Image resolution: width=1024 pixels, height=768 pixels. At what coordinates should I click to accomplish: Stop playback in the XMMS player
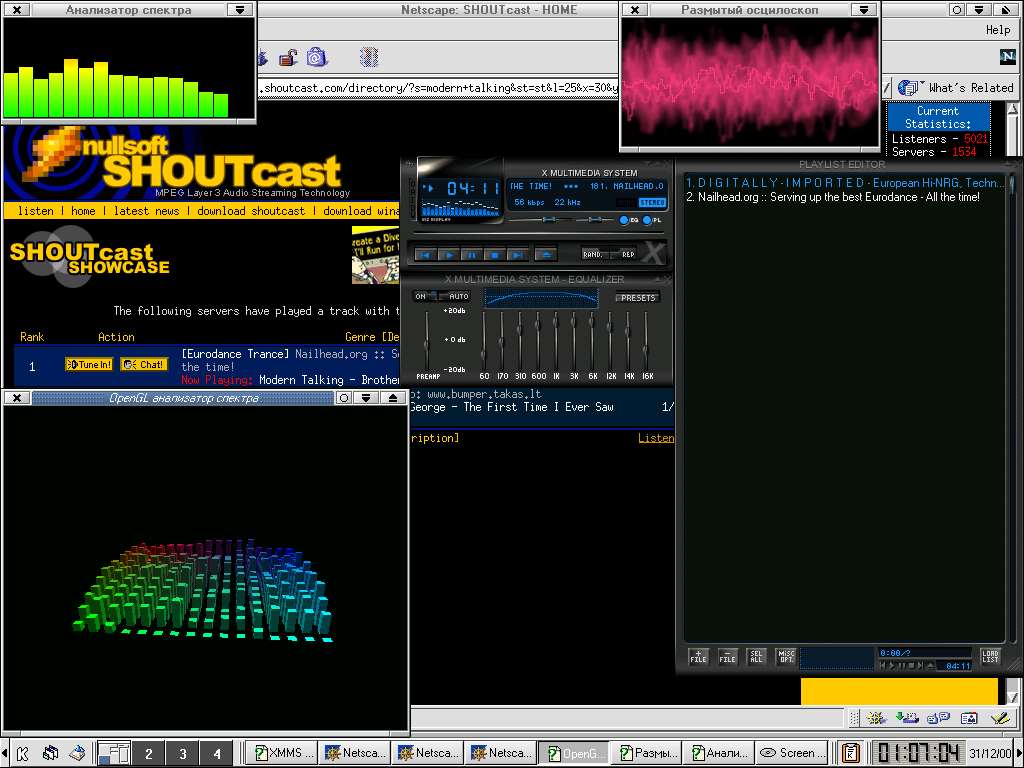pos(494,254)
